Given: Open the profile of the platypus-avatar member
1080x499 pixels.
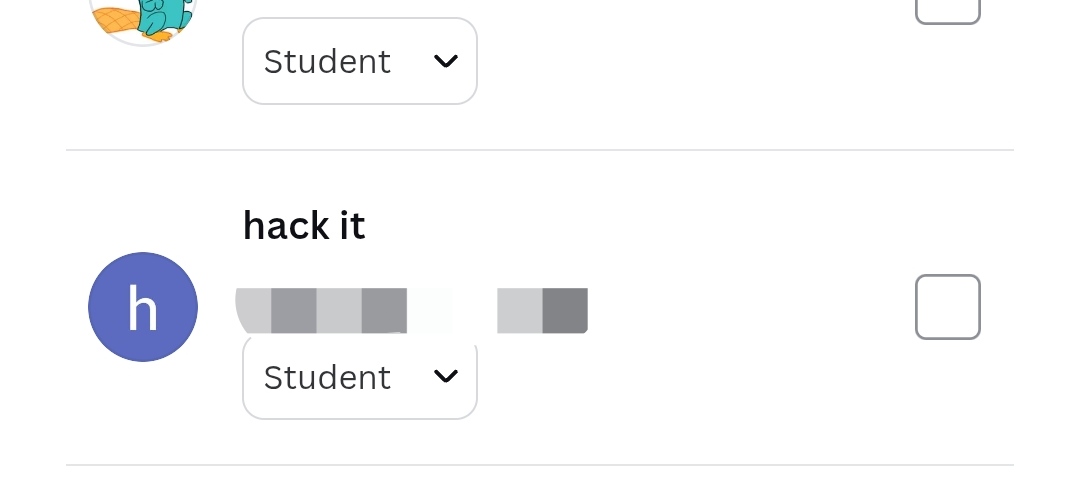Looking at the screenshot, I should 143,17.
